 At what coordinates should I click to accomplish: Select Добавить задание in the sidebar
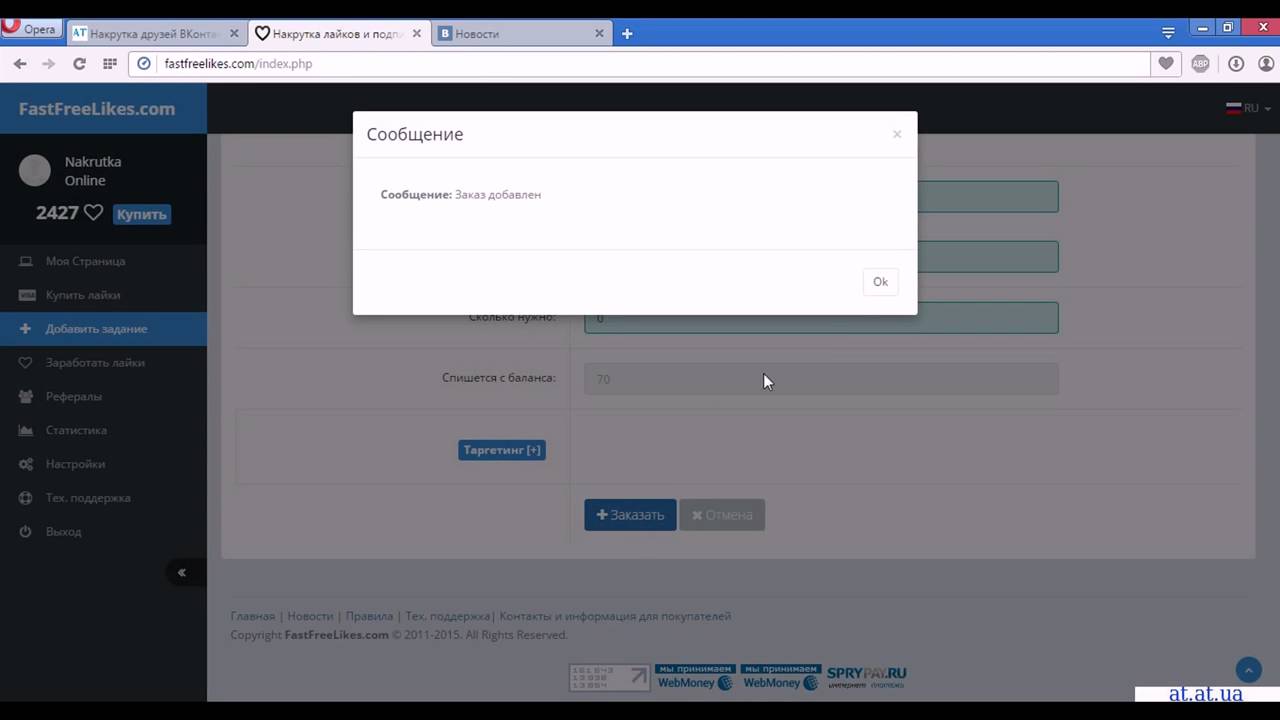click(x=103, y=329)
